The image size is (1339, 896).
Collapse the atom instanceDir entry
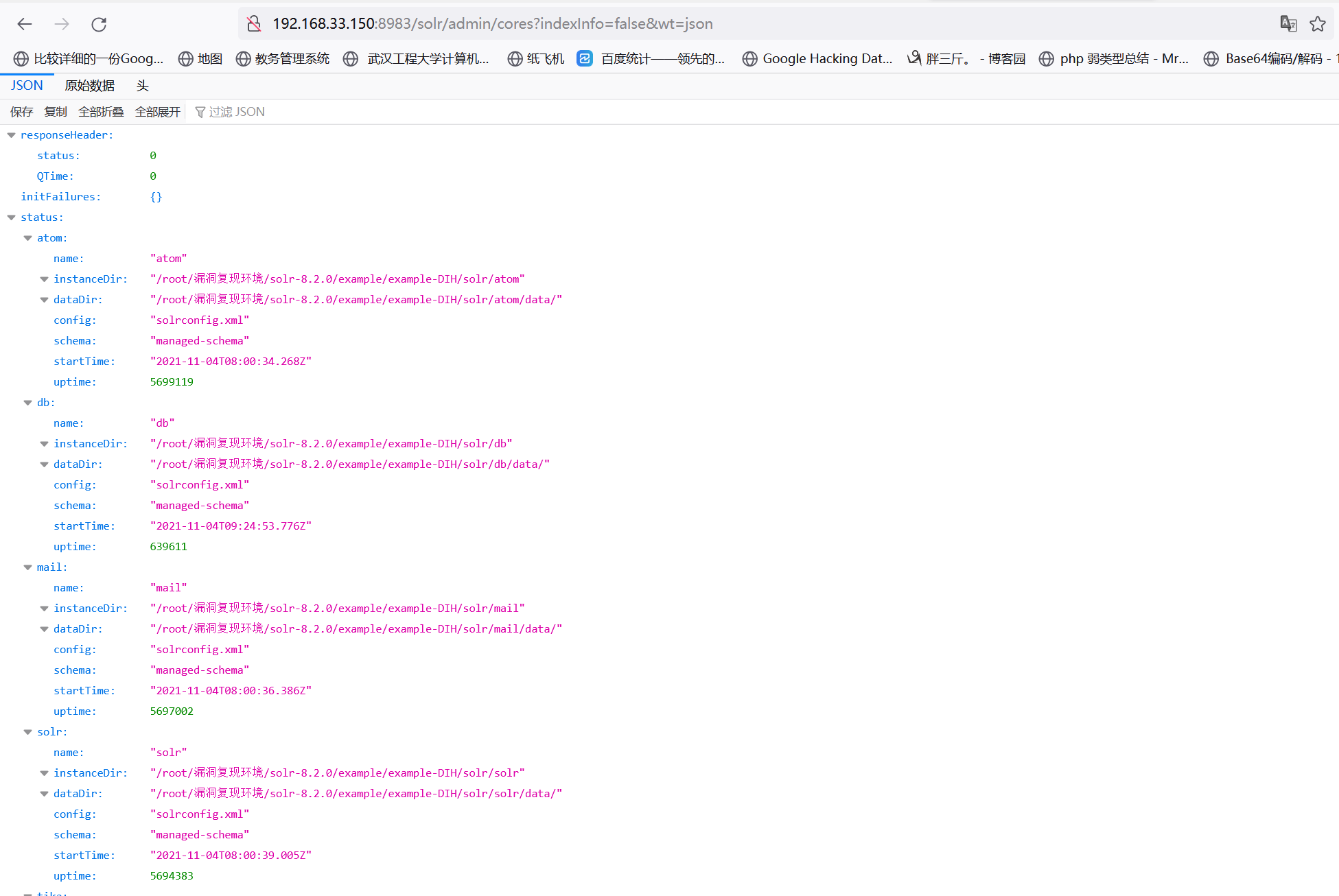[x=45, y=279]
